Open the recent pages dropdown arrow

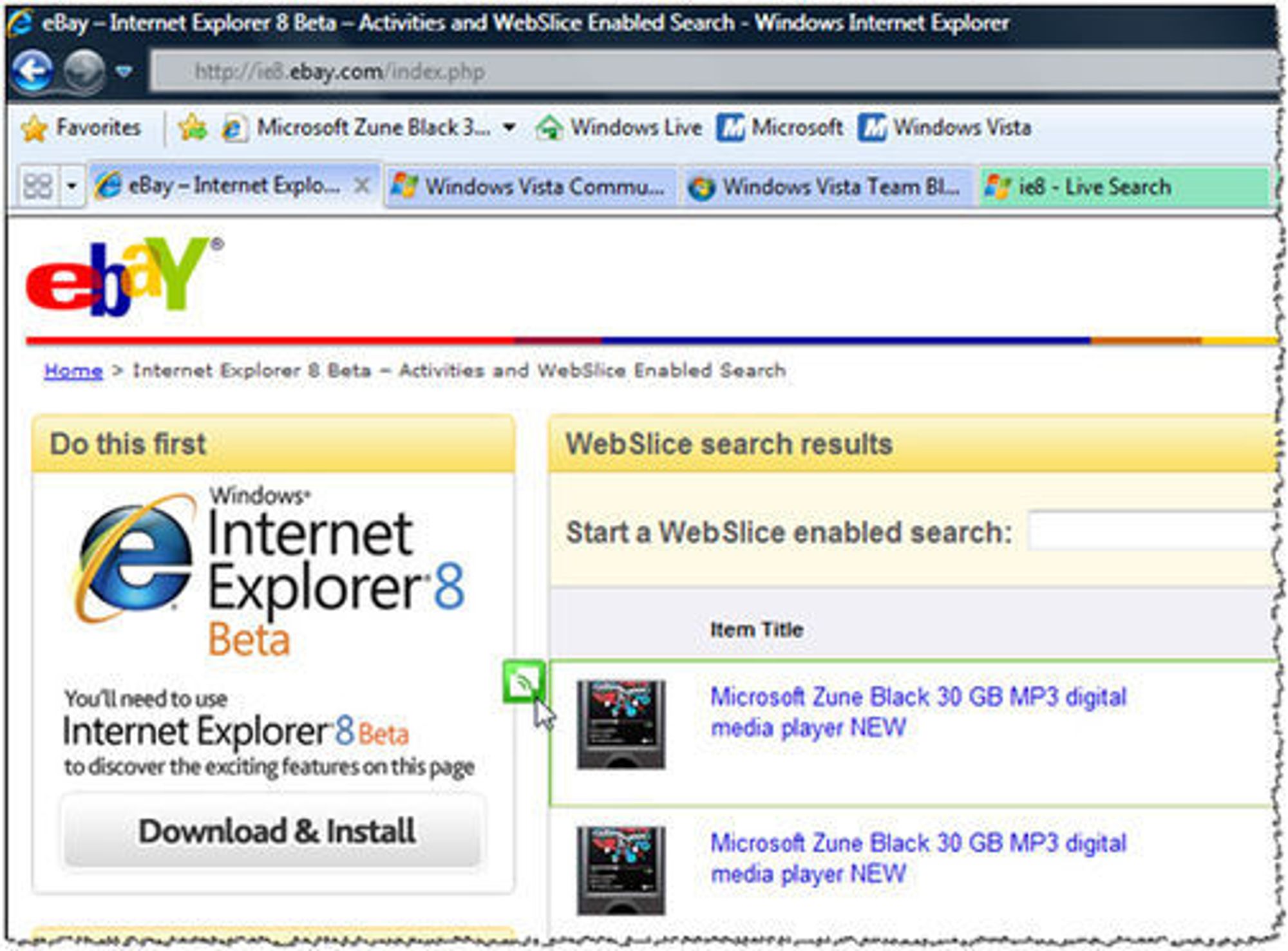124,71
